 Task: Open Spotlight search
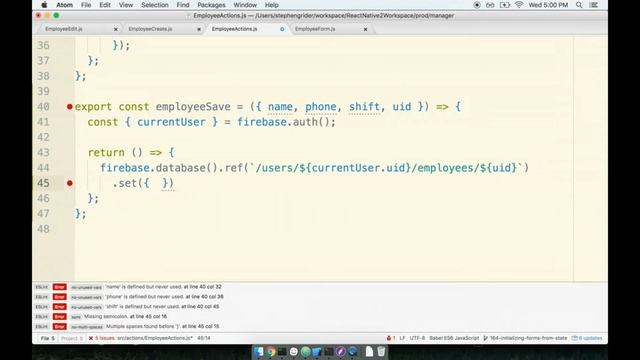tap(579, 5)
